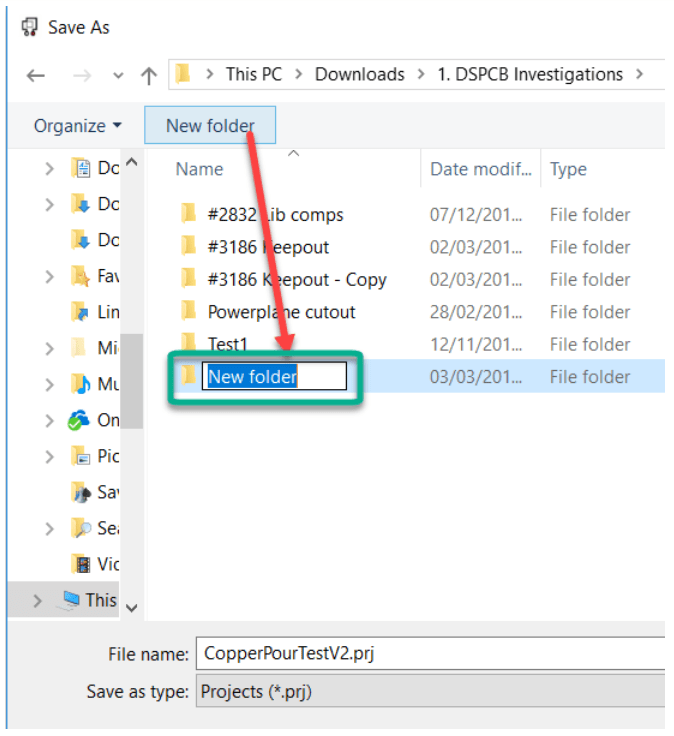Expand the This PC tree node

[38, 600]
